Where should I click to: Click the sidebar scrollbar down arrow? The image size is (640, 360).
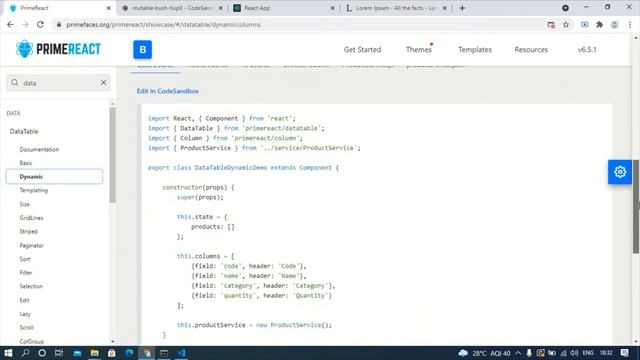(x=113, y=341)
